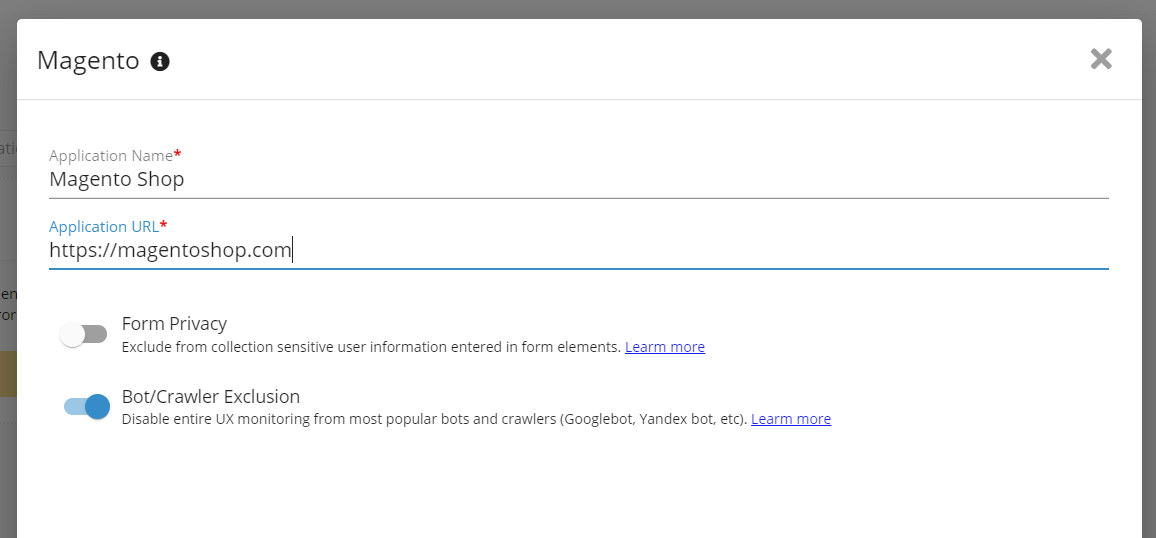Open Learn more link for Bot/Crawler Exclusion
The height and width of the screenshot is (538, 1156).
point(791,419)
